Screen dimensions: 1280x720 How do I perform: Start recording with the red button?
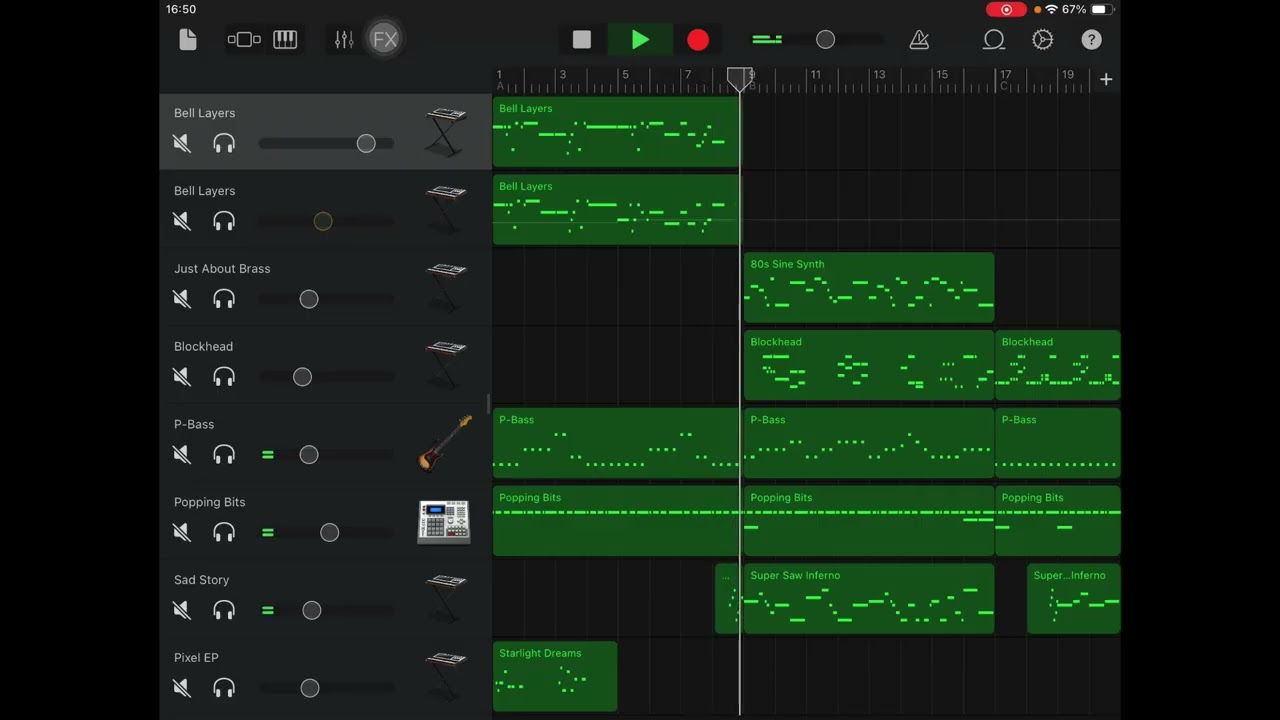coord(698,40)
